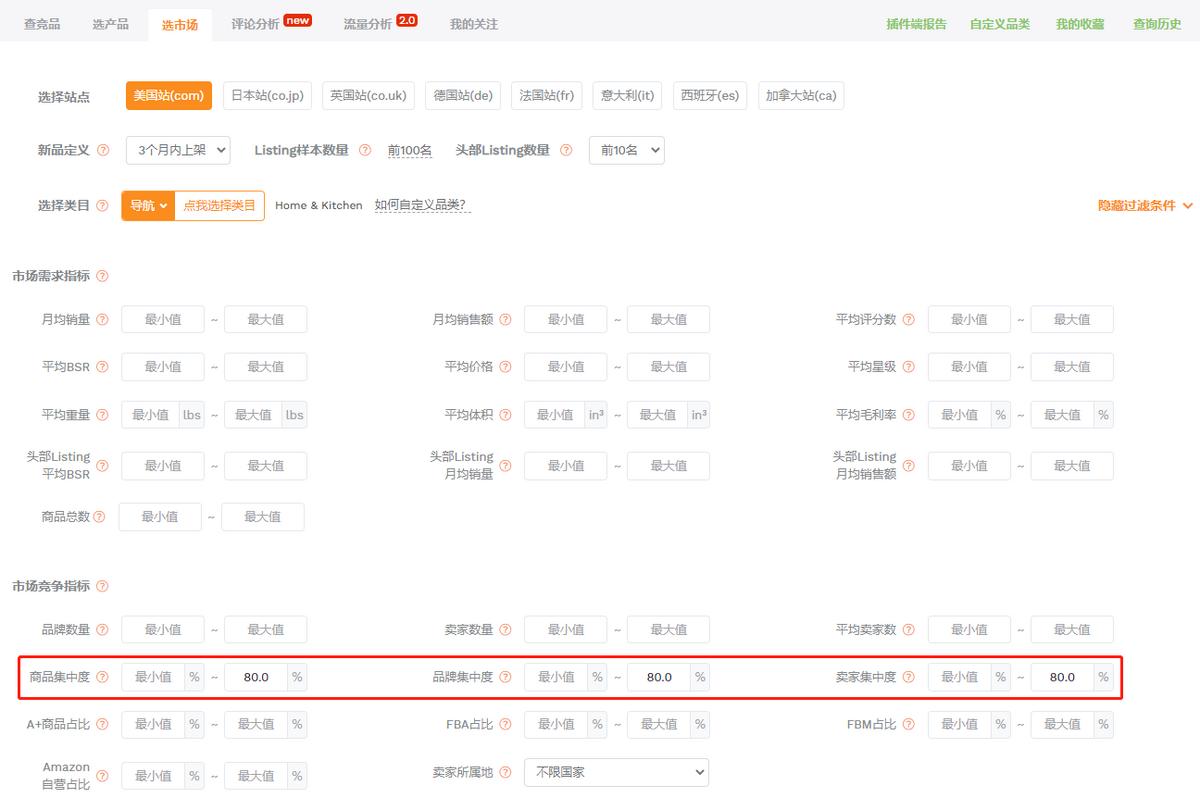Click the help icon beside 平均BSR
This screenshot has width=1200, height=808.
tap(103, 367)
